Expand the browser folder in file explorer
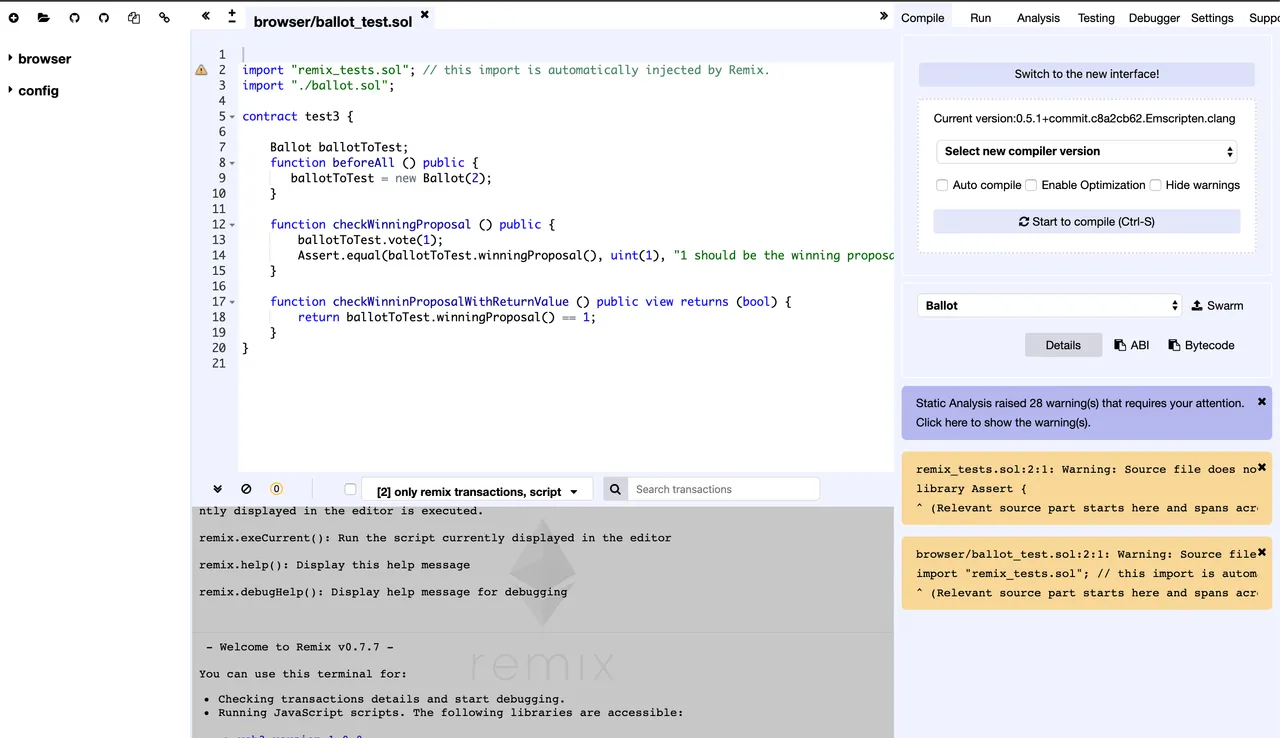Image resolution: width=1280 pixels, height=738 pixels. [11, 58]
